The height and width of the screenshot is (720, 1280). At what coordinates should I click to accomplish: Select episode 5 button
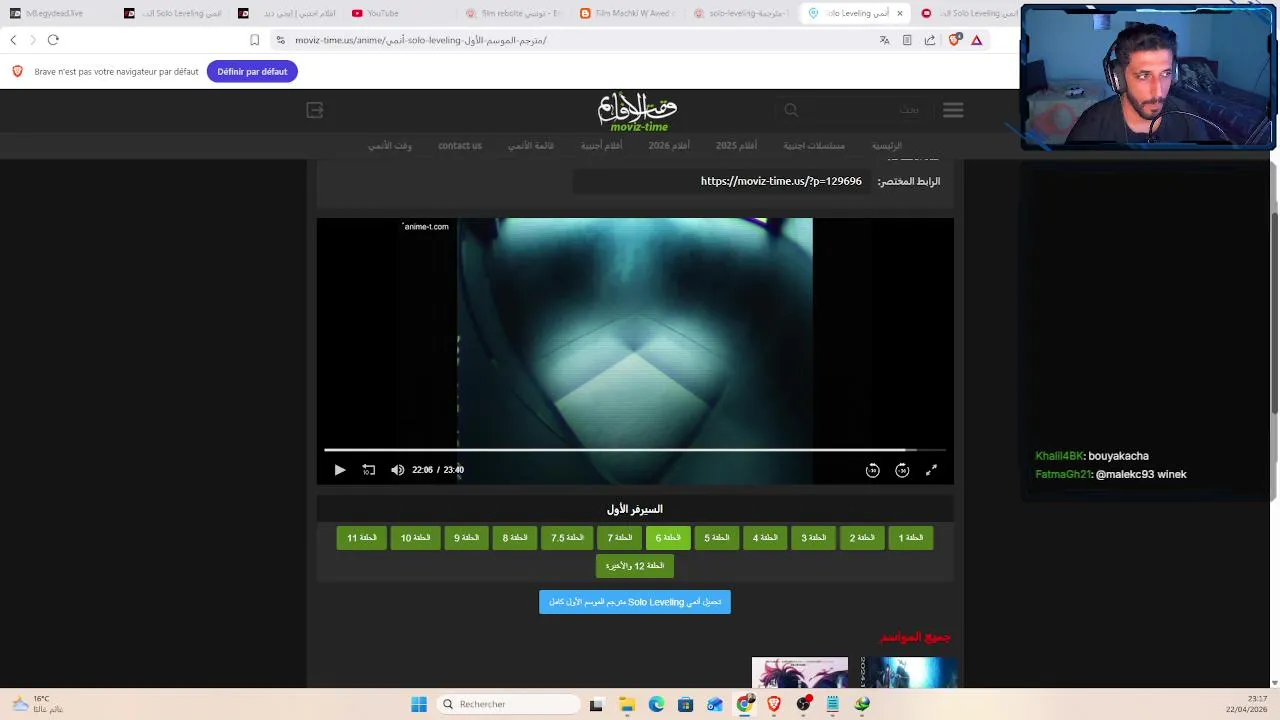tap(716, 538)
